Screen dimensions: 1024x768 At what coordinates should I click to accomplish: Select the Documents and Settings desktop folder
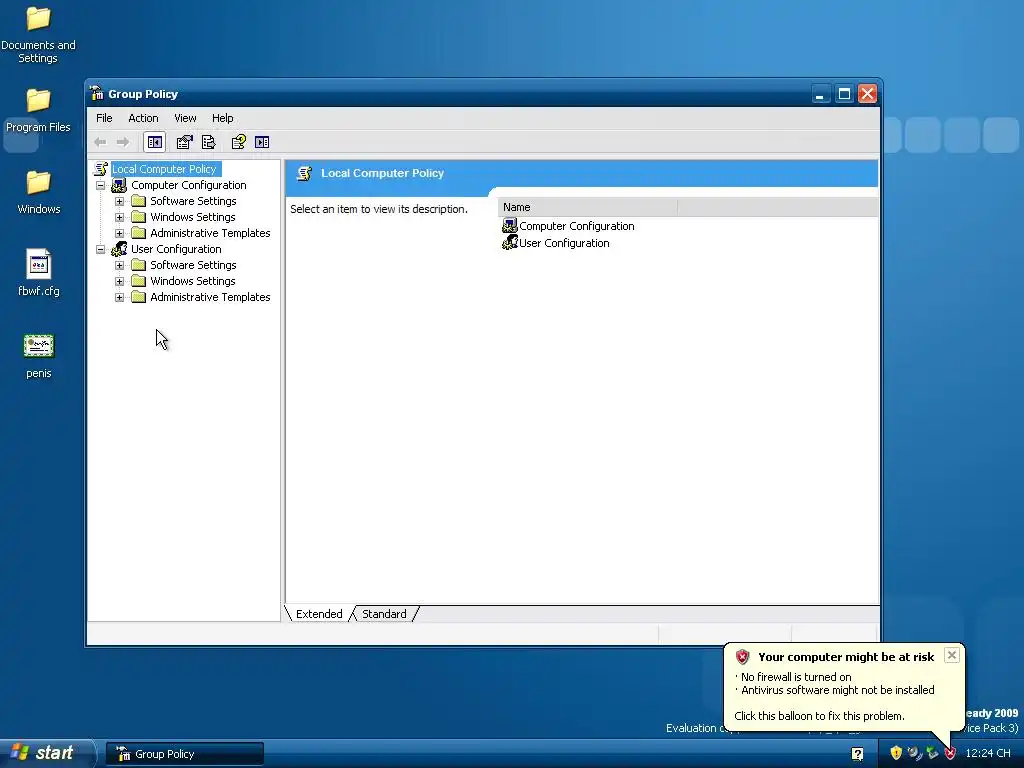[x=38, y=34]
